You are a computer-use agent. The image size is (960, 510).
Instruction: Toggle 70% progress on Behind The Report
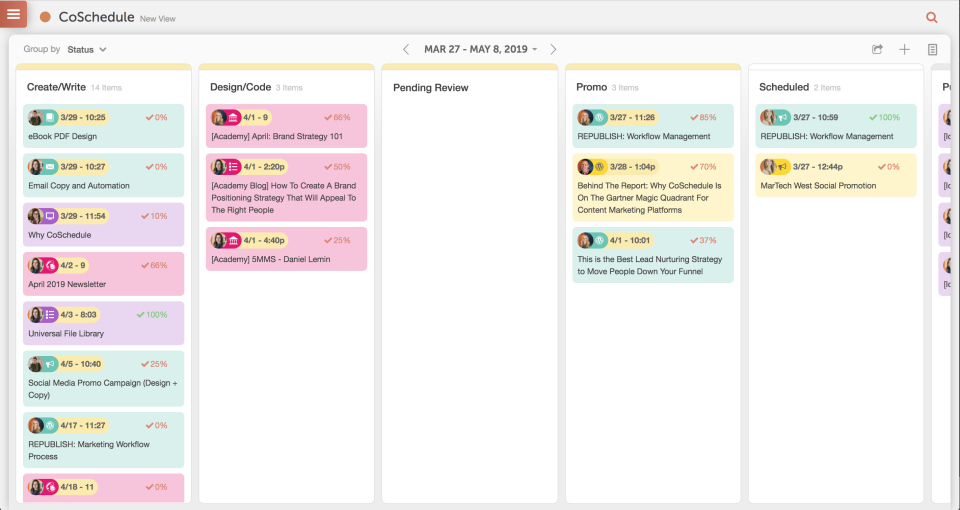(x=703, y=167)
